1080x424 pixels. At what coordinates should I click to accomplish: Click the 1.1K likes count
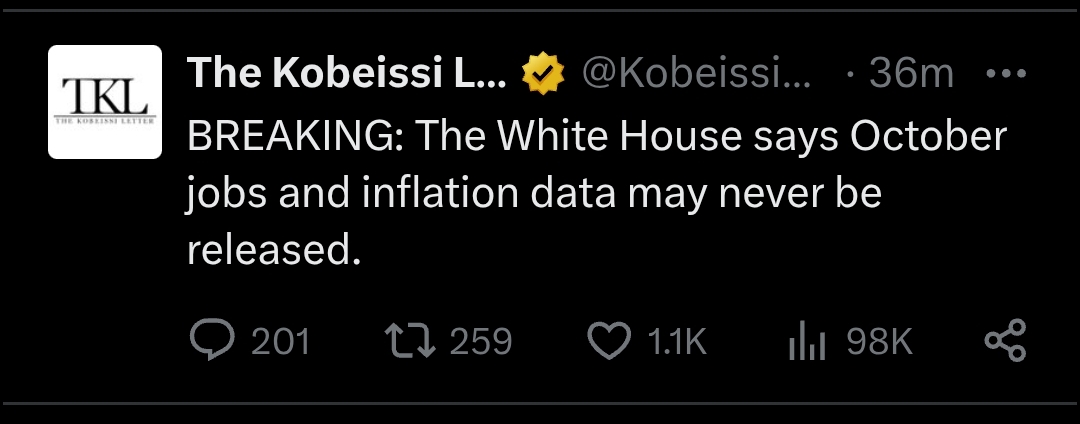pyautogui.click(x=677, y=342)
